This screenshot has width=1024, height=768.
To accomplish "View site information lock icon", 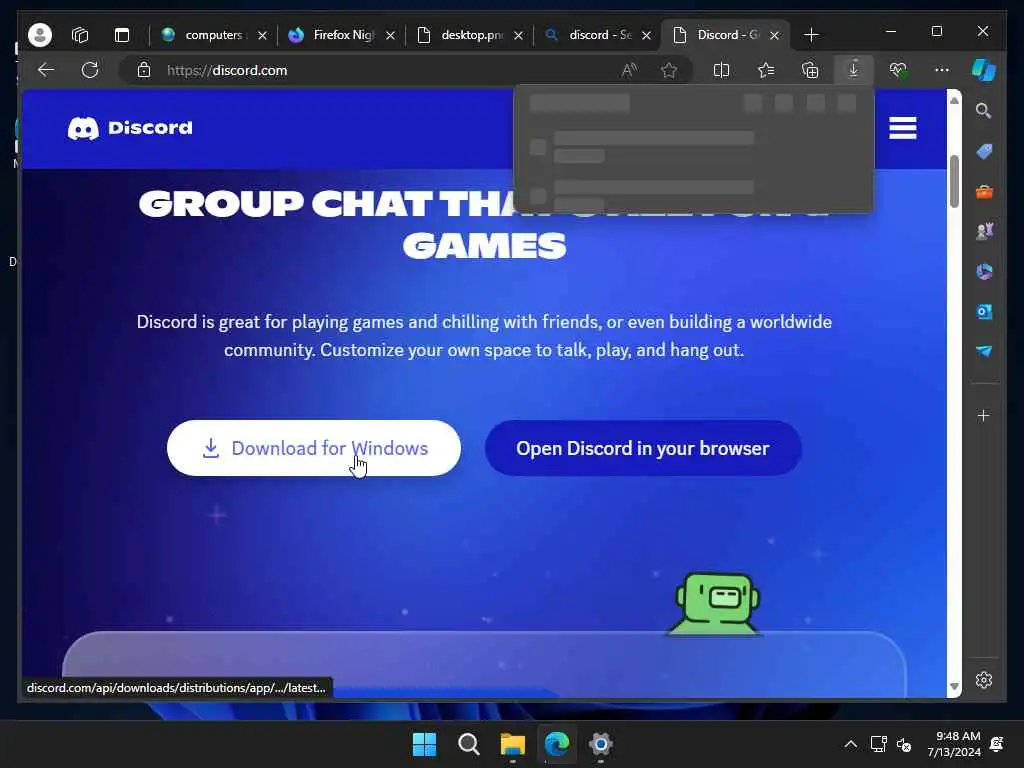I will tap(144, 70).
